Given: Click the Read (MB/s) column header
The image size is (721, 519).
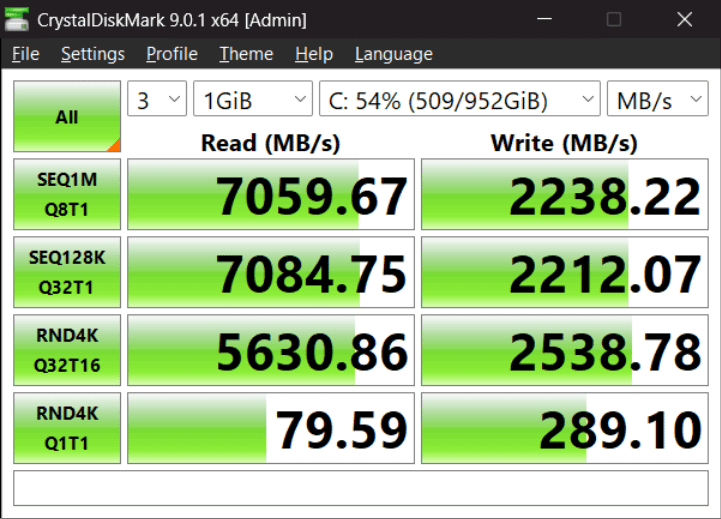Looking at the screenshot, I should coord(270,143).
